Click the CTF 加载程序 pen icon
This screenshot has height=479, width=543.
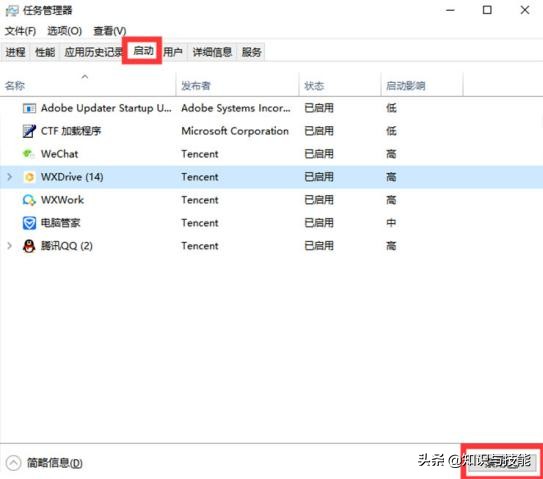tap(29, 131)
